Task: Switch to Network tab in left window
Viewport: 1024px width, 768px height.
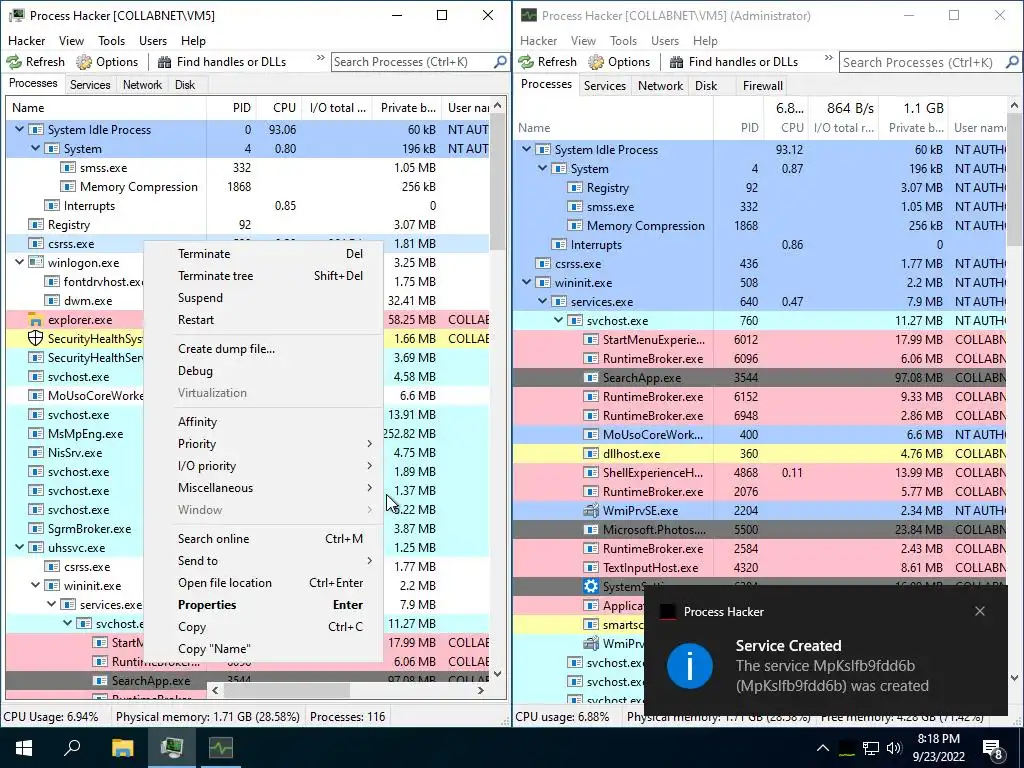Action: [x=142, y=85]
